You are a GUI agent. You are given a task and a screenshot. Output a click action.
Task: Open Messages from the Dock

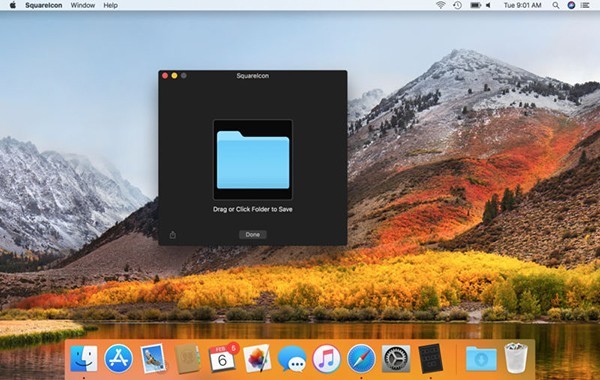[292, 359]
